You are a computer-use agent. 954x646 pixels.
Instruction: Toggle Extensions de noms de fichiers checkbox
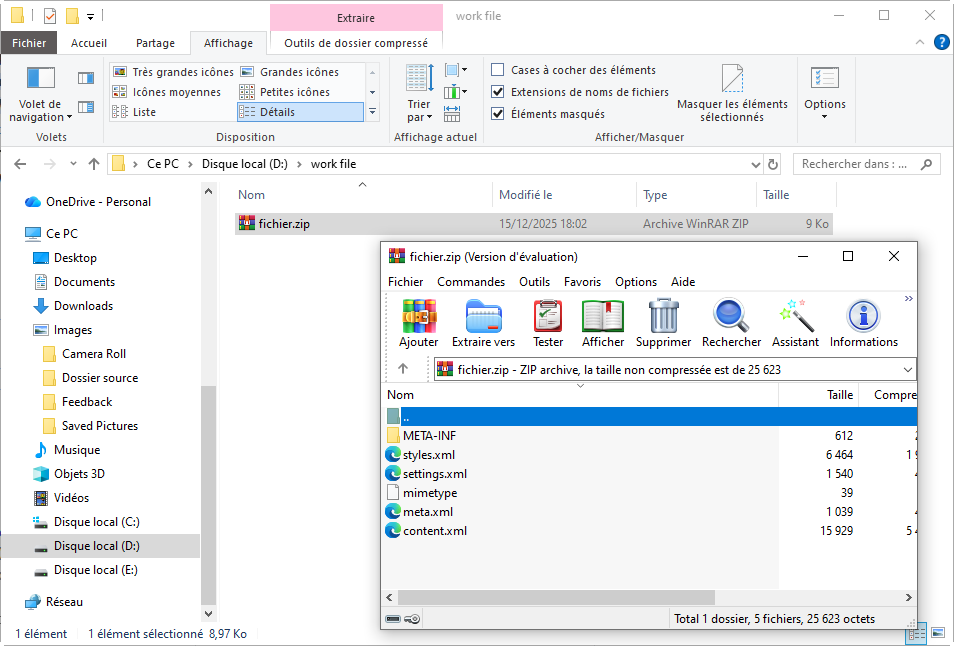(498, 92)
